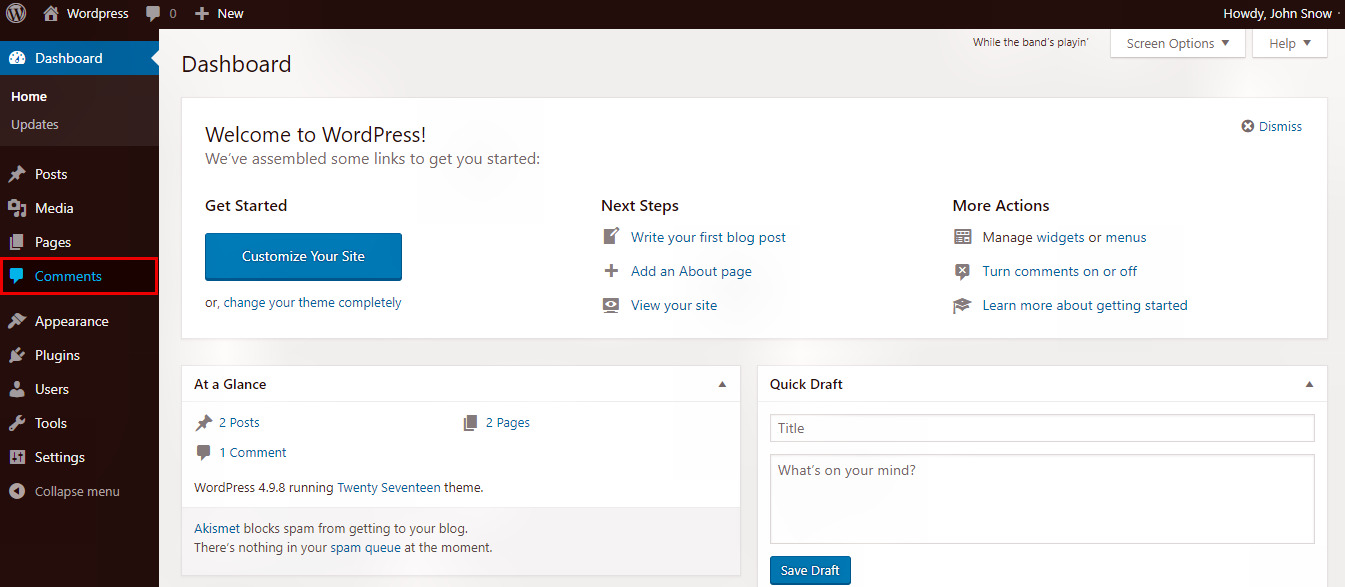This screenshot has width=1345, height=587.
Task: Open the Users menu item
Action: coord(79,389)
